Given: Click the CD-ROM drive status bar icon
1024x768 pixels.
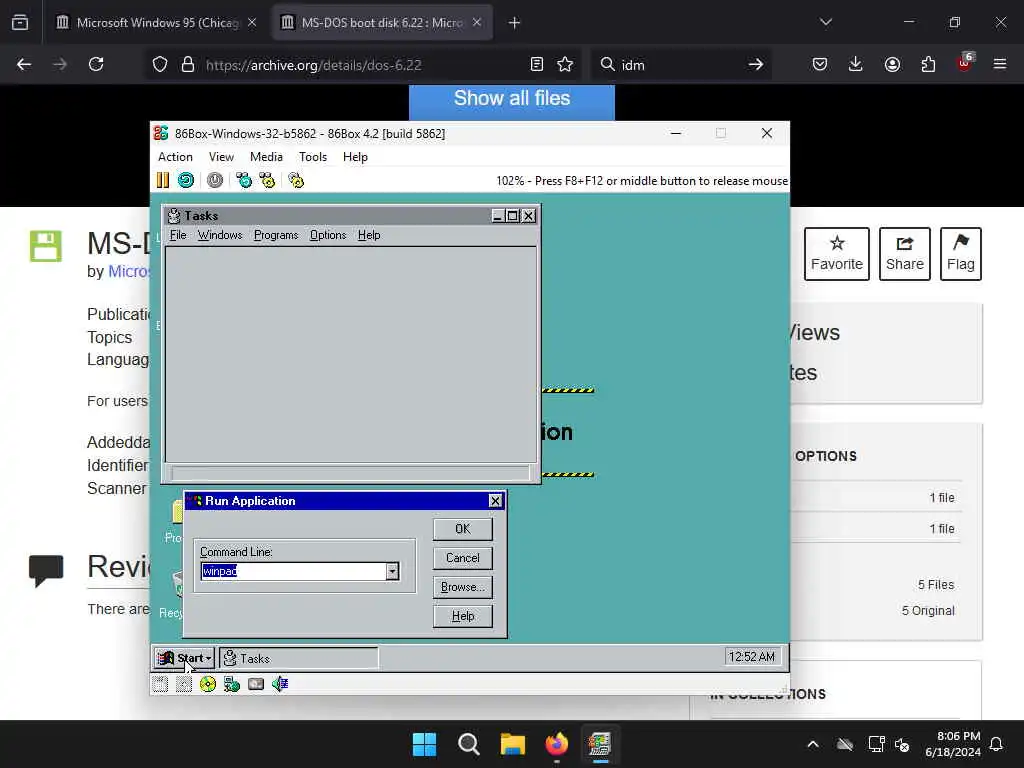Looking at the screenshot, I should [x=208, y=684].
